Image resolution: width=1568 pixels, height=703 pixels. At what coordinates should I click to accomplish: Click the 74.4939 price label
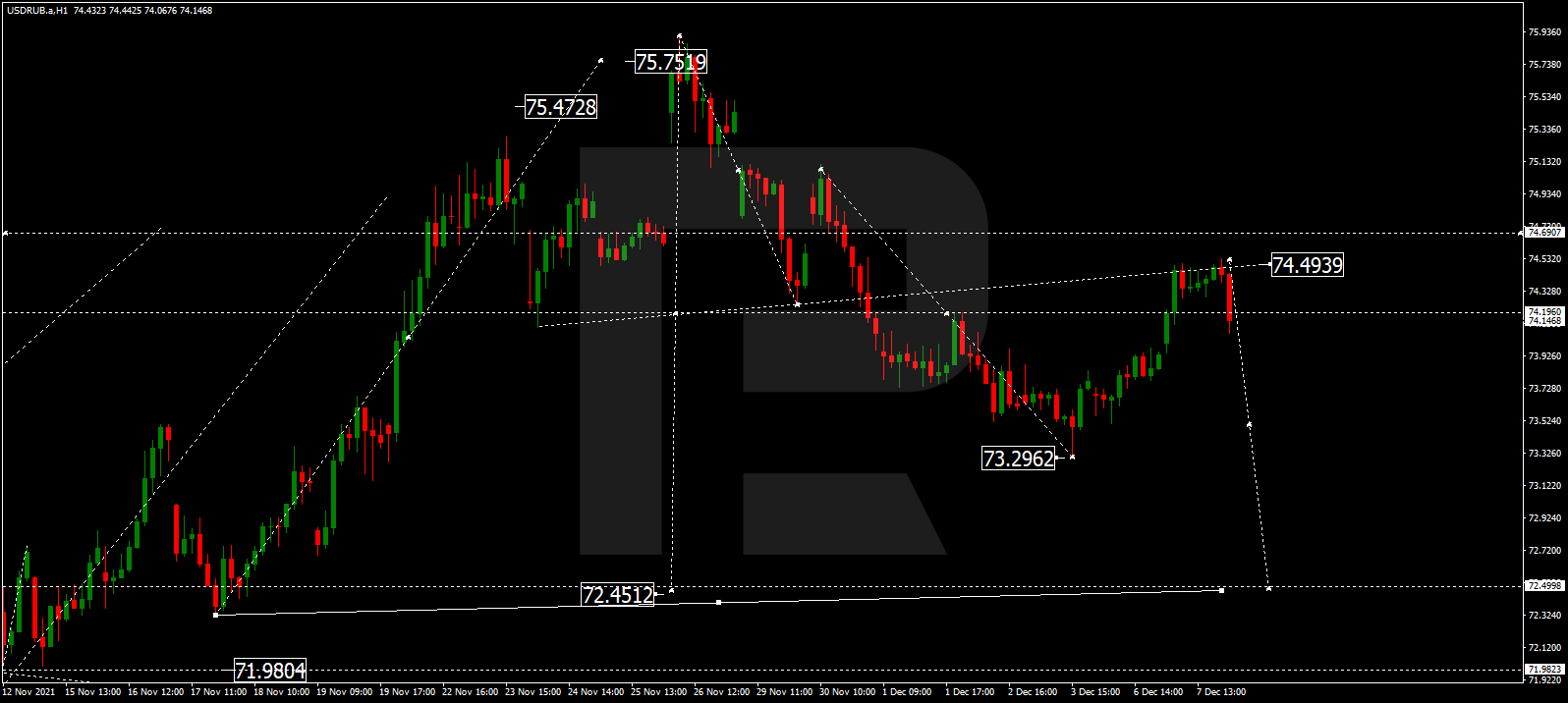[1307, 265]
